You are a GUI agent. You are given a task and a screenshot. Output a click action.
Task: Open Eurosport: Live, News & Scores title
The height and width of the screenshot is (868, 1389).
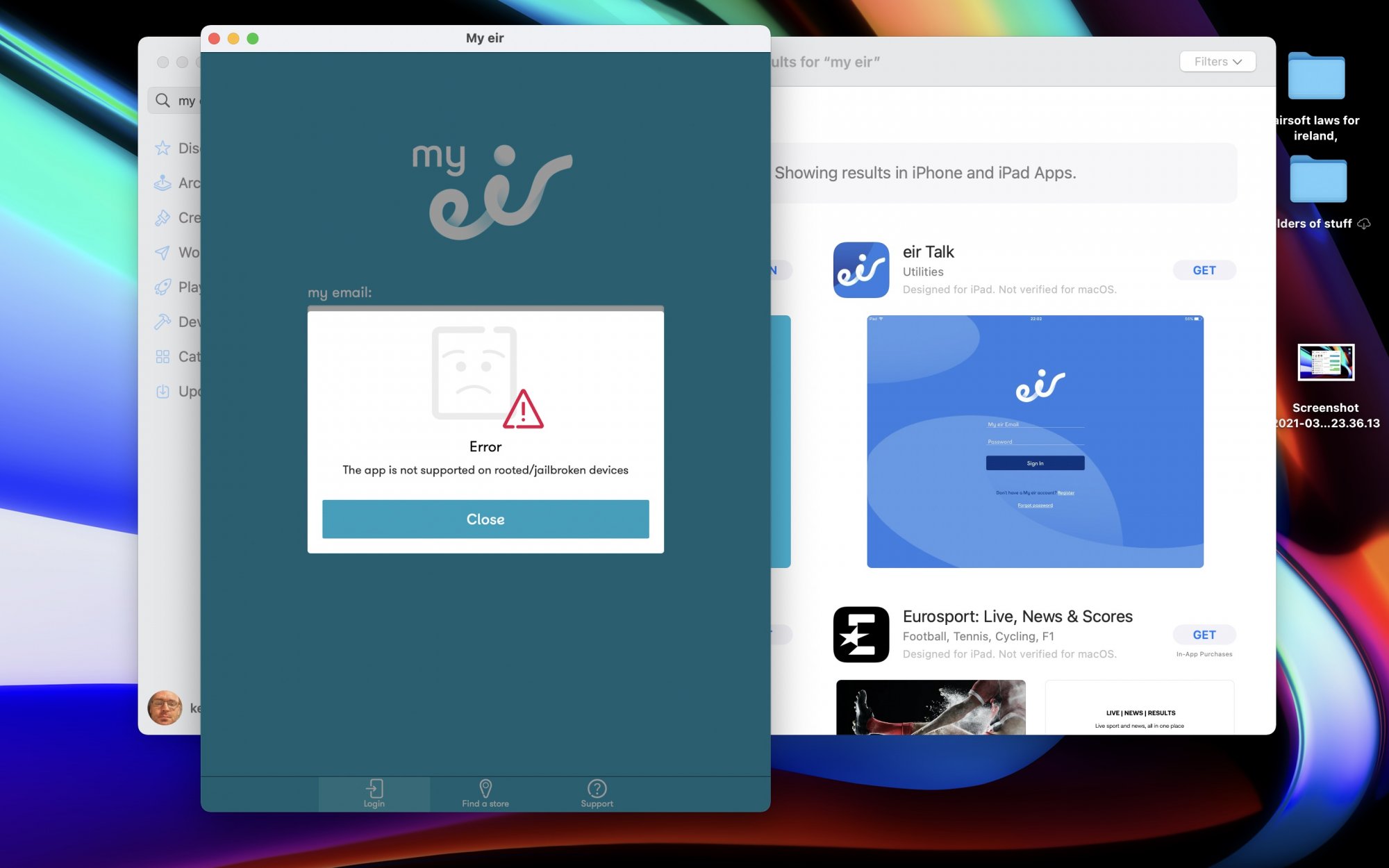click(1017, 616)
